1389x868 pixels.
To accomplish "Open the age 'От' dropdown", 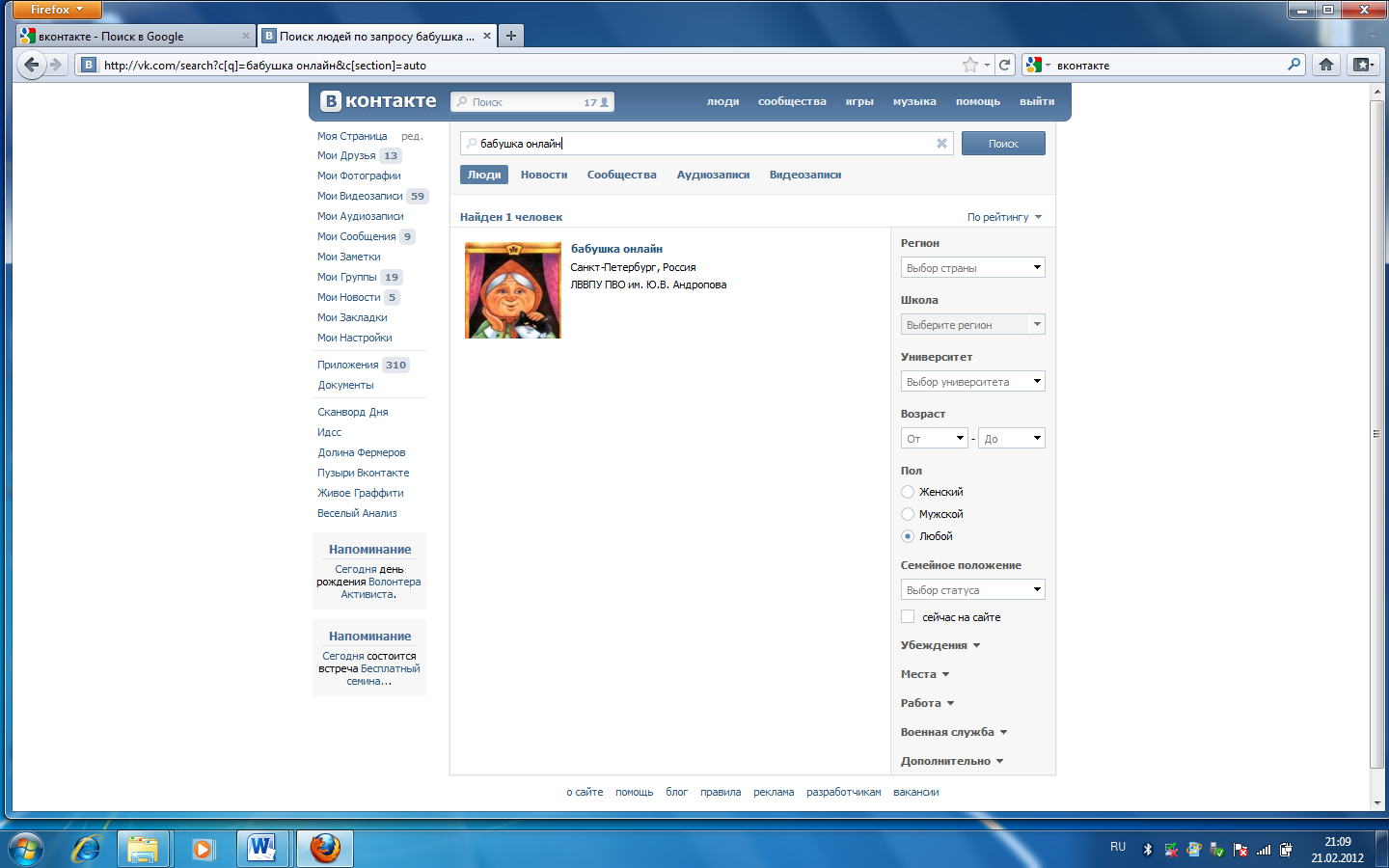I will (934, 438).
